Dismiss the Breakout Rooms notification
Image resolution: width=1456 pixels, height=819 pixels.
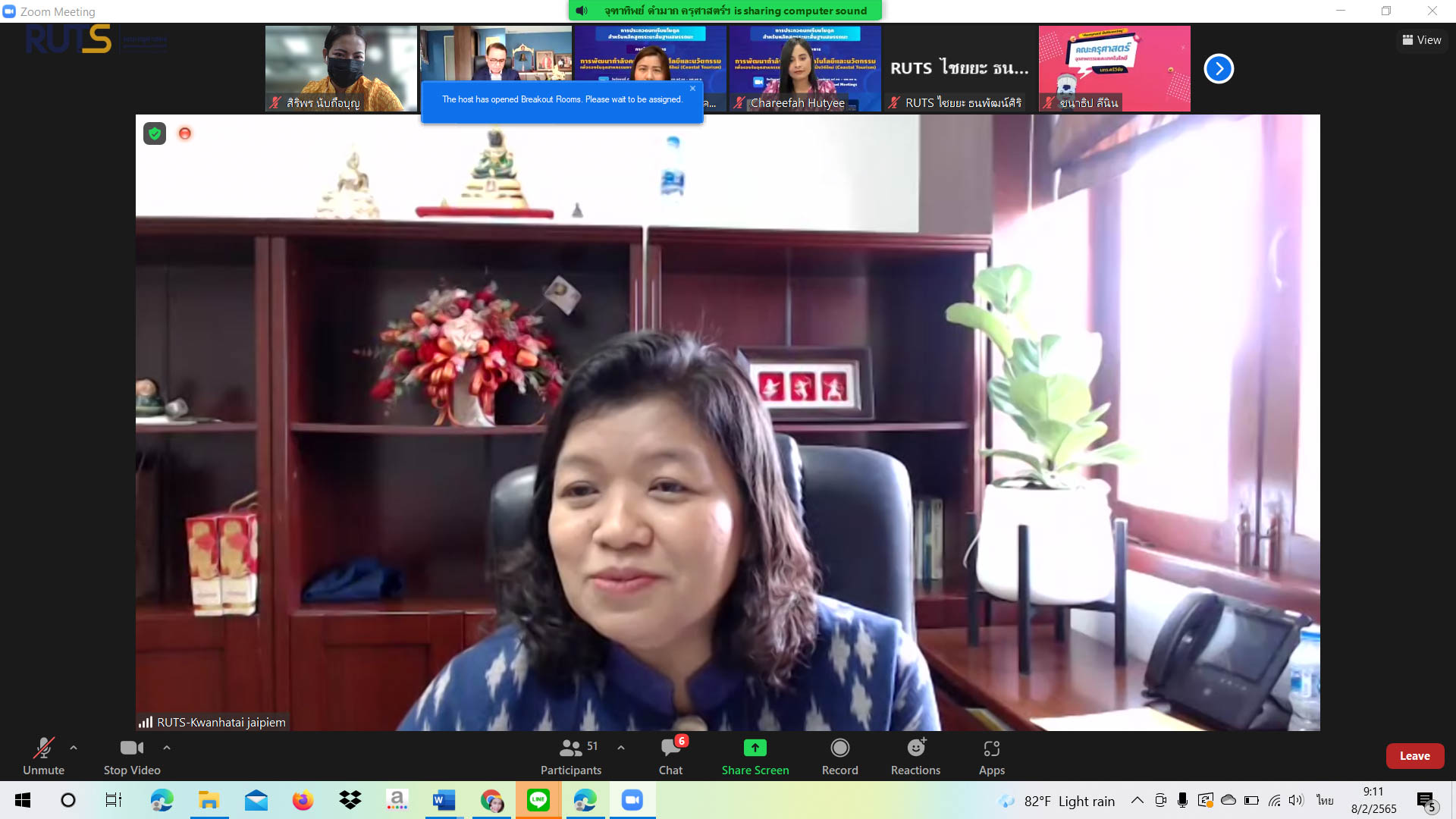point(692,89)
